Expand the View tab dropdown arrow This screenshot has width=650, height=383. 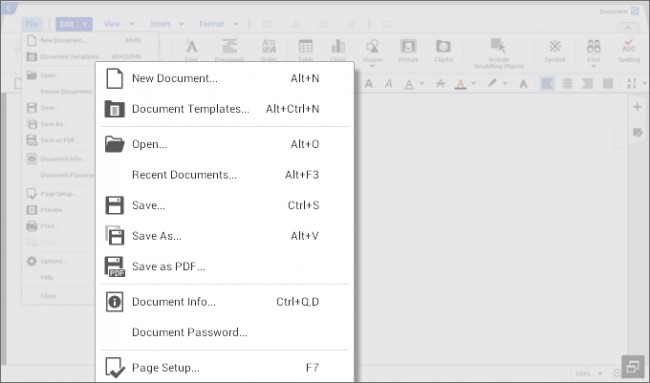(132, 24)
